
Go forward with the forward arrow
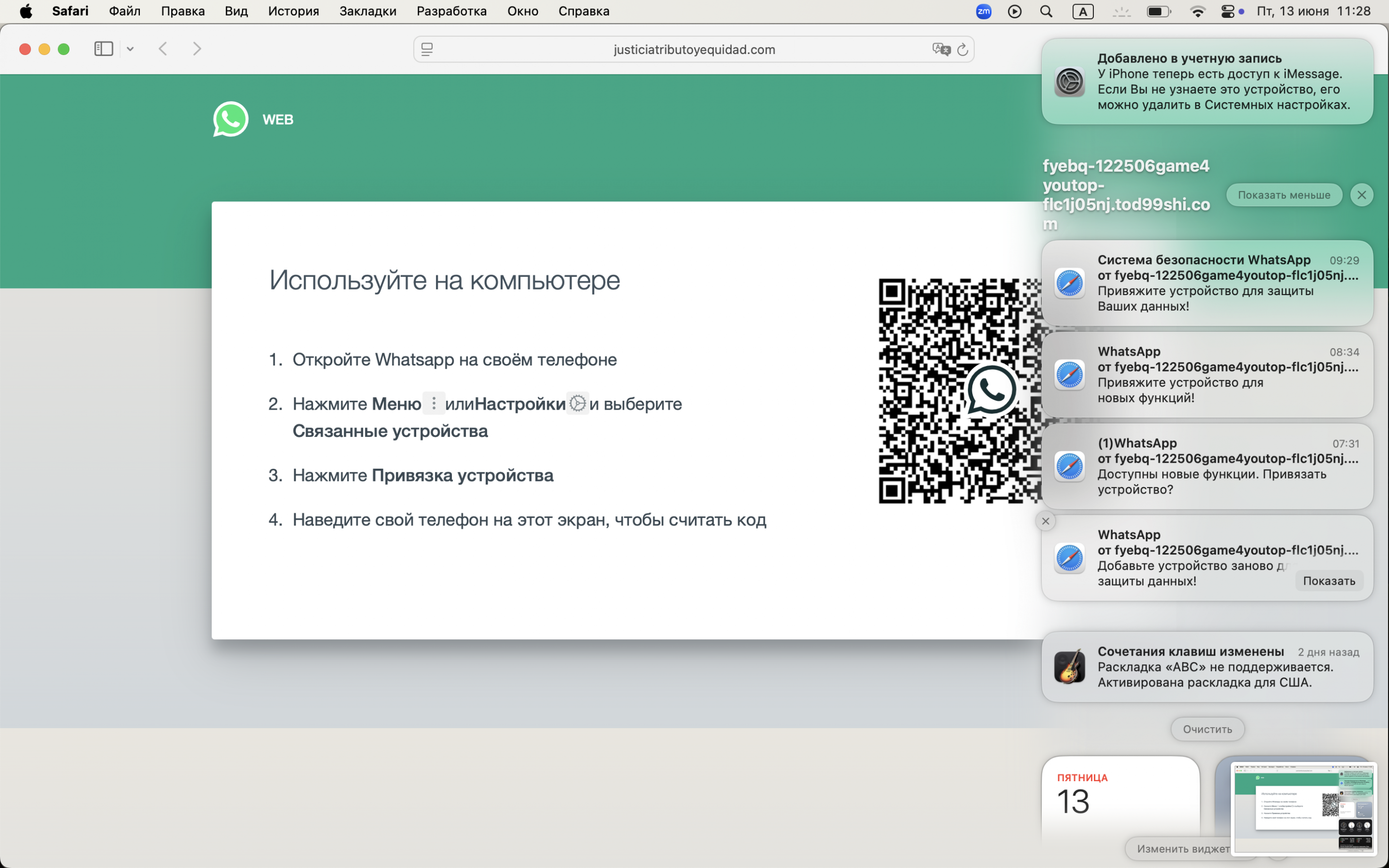(197, 49)
